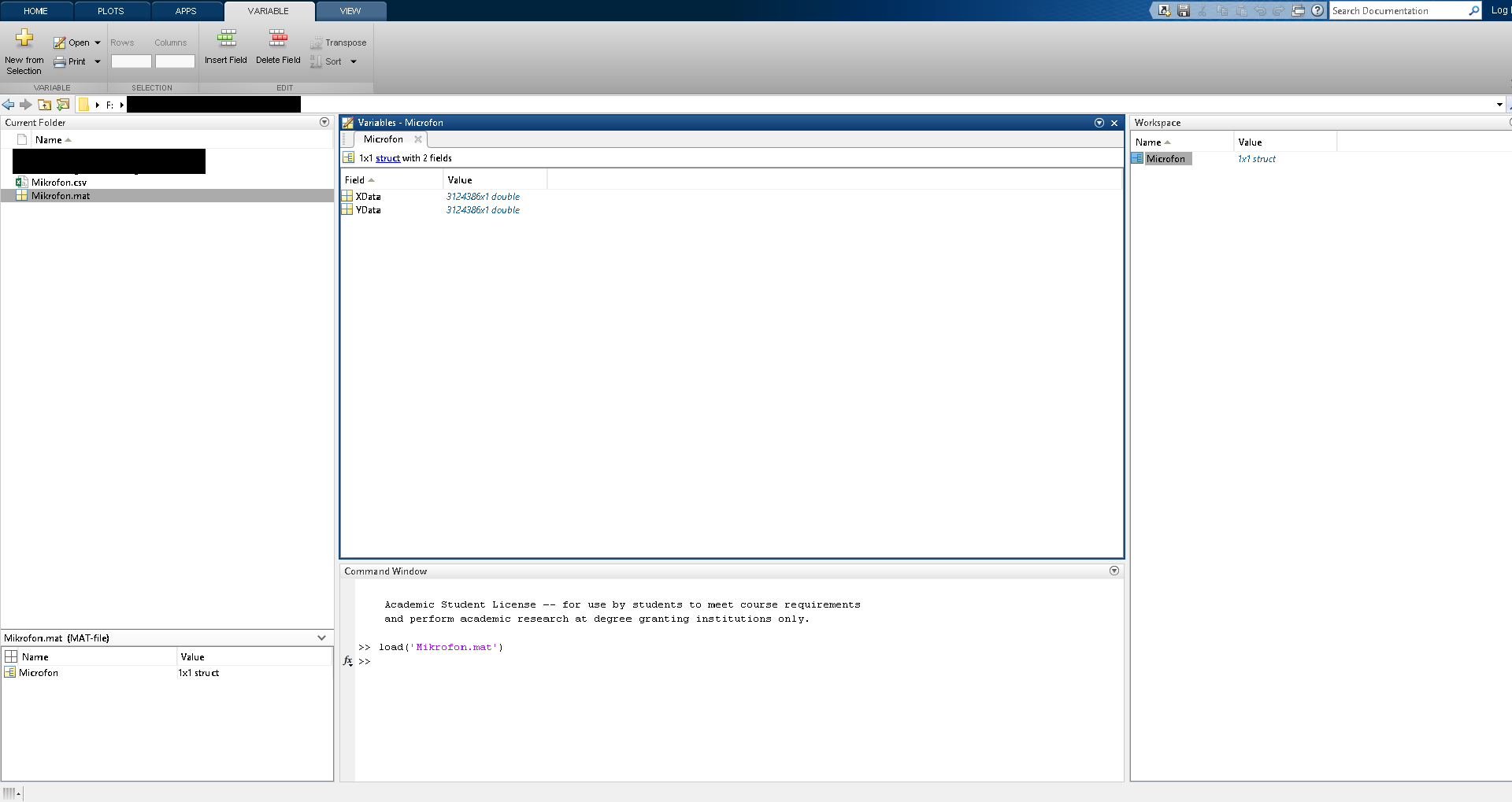The image size is (1512, 802).
Task: Collapse the Mikrofon.mat details panel
Action: 321,638
